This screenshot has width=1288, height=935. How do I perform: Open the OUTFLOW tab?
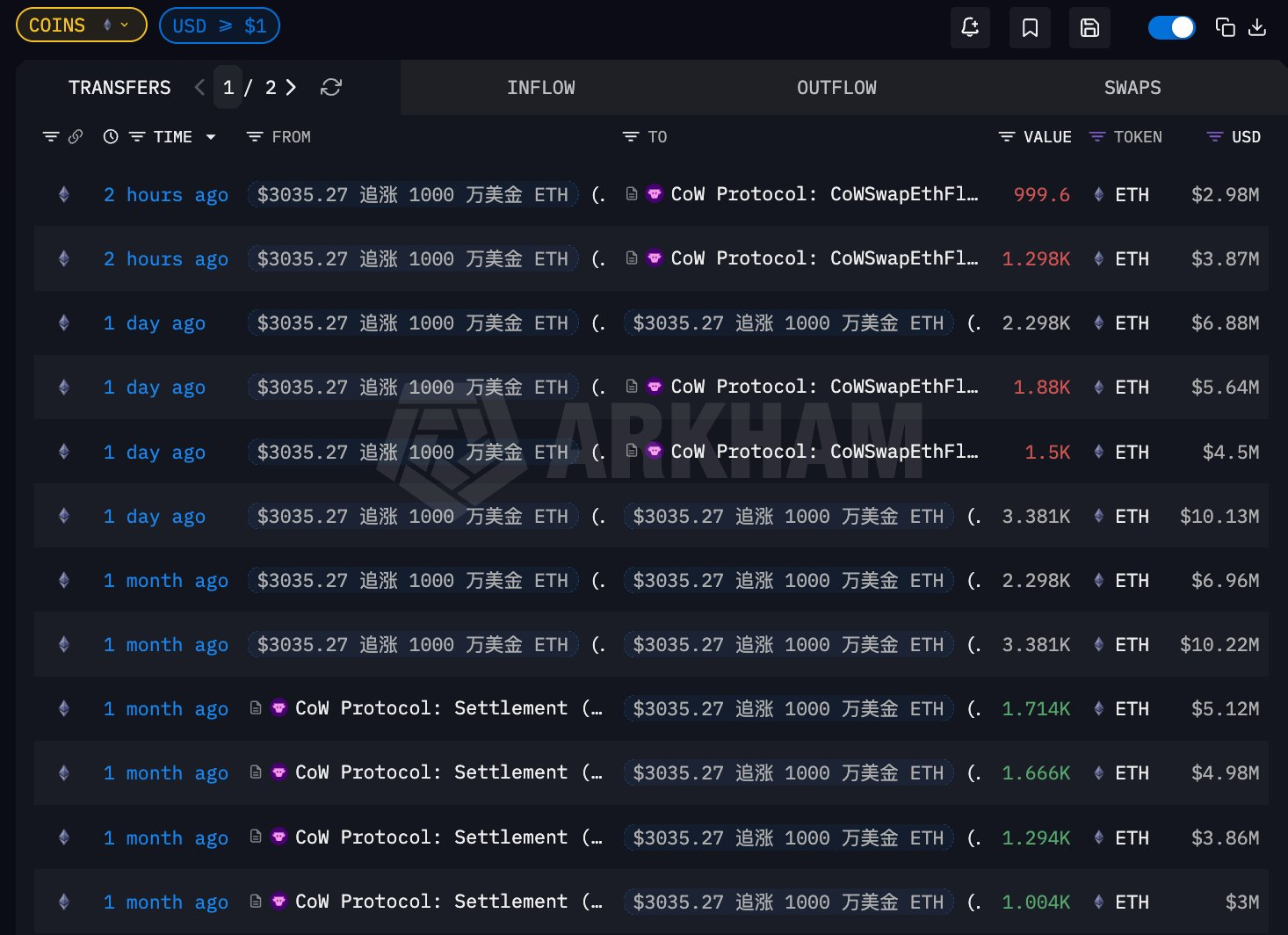(836, 88)
